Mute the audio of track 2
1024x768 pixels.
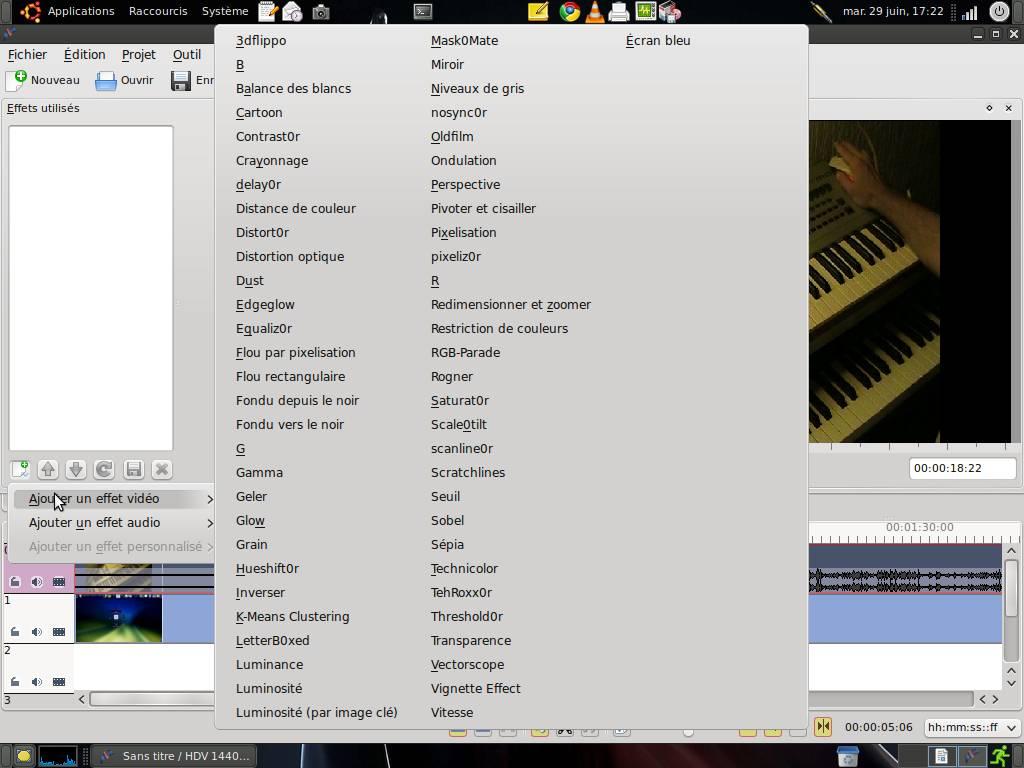(36, 682)
